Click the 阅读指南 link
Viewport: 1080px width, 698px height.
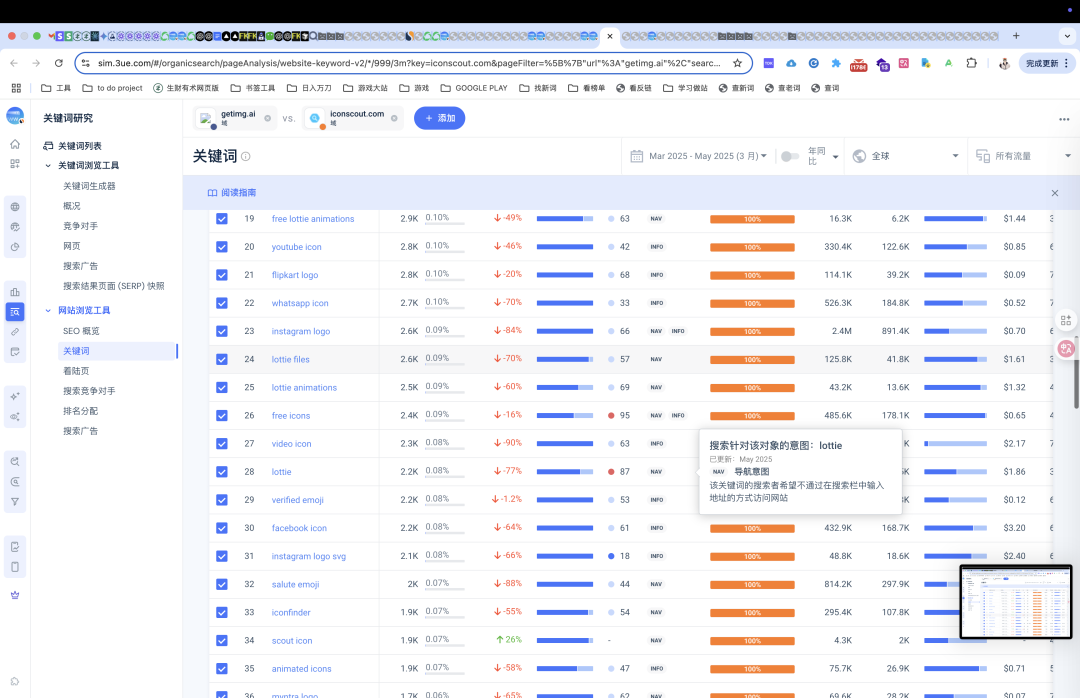(238, 193)
